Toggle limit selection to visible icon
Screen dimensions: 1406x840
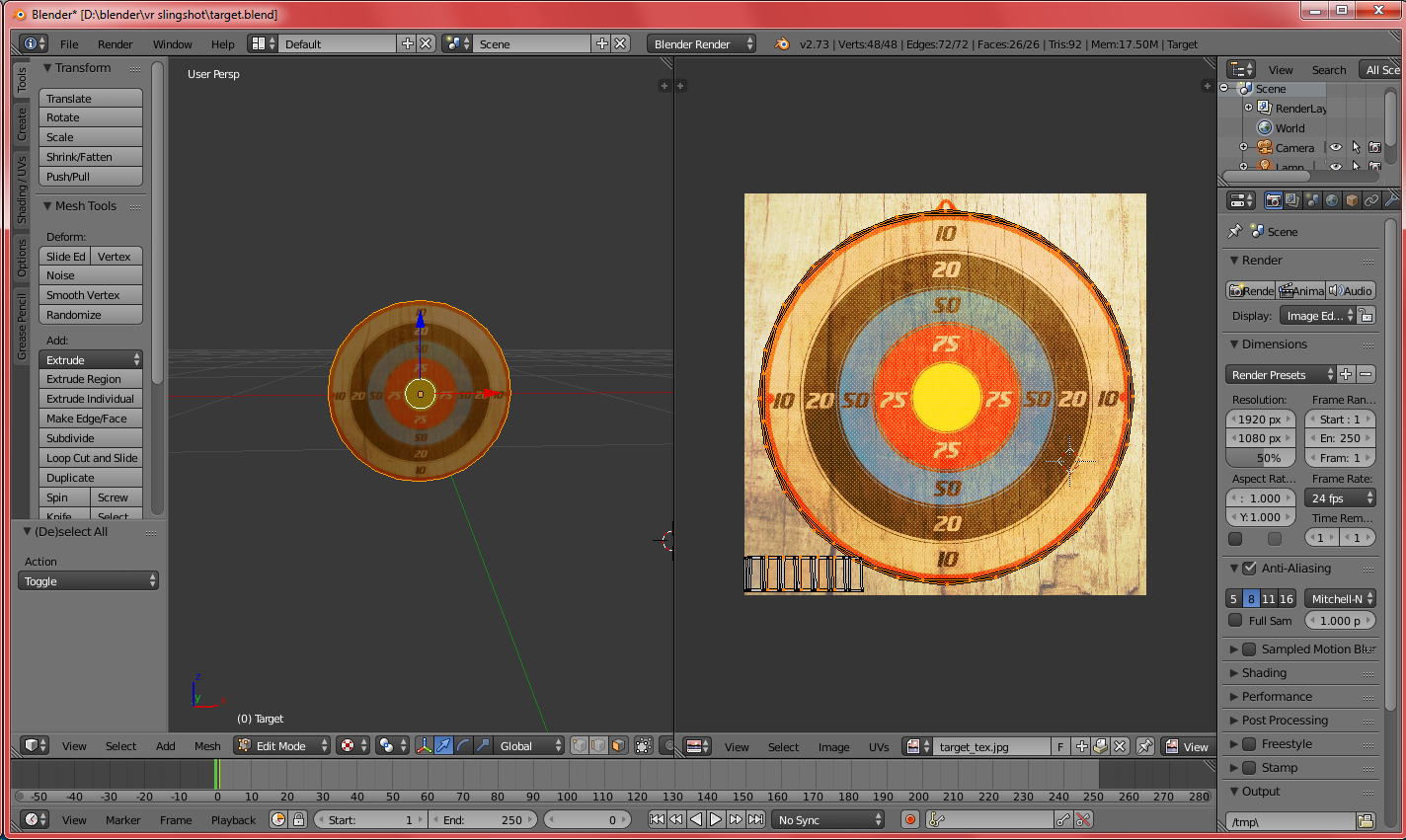[644, 746]
